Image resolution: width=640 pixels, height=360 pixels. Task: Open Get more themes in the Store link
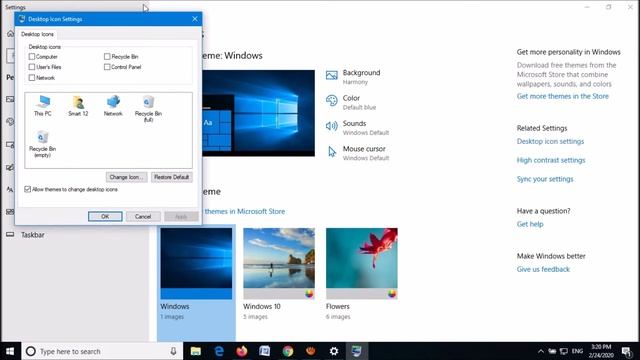[562, 96]
